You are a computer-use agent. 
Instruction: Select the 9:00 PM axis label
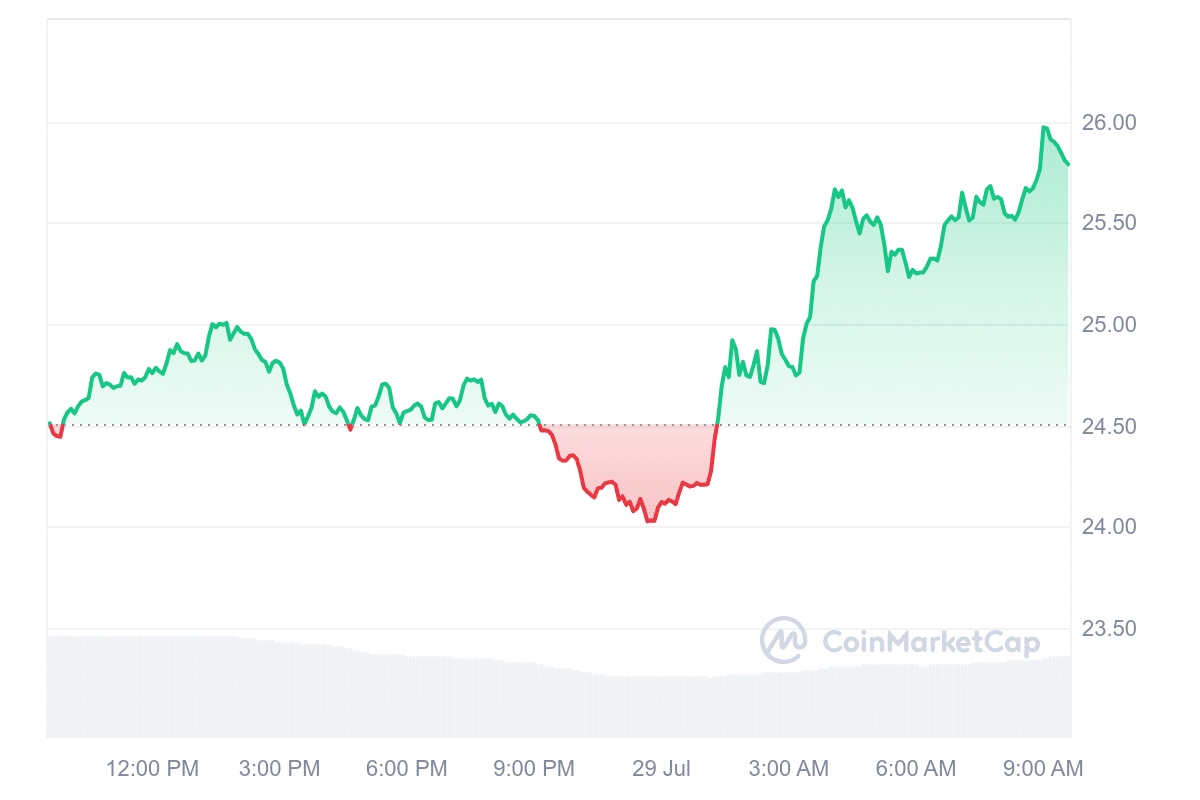(x=533, y=768)
